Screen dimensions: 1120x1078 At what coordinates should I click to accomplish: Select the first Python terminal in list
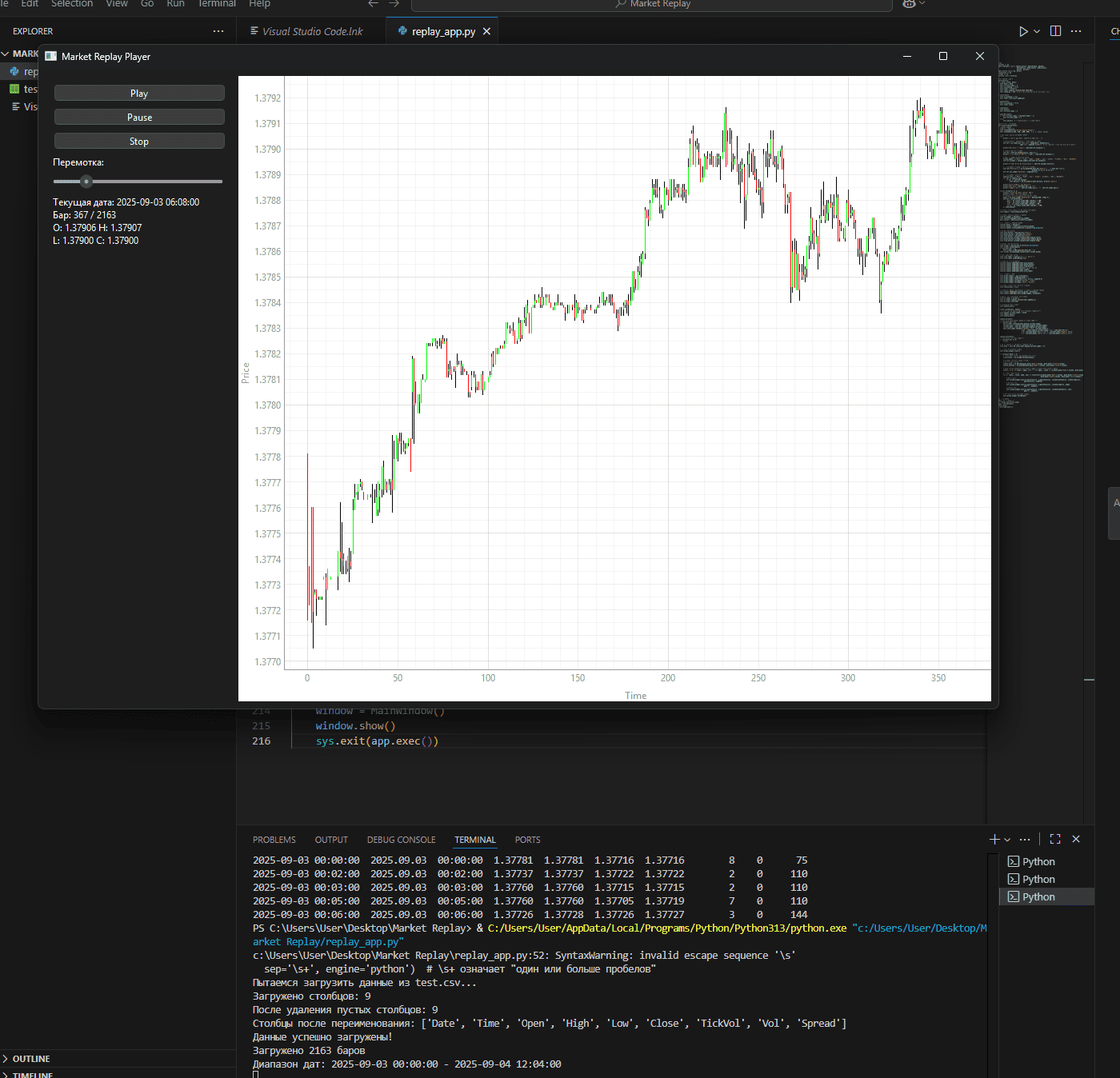click(1038, 861)
